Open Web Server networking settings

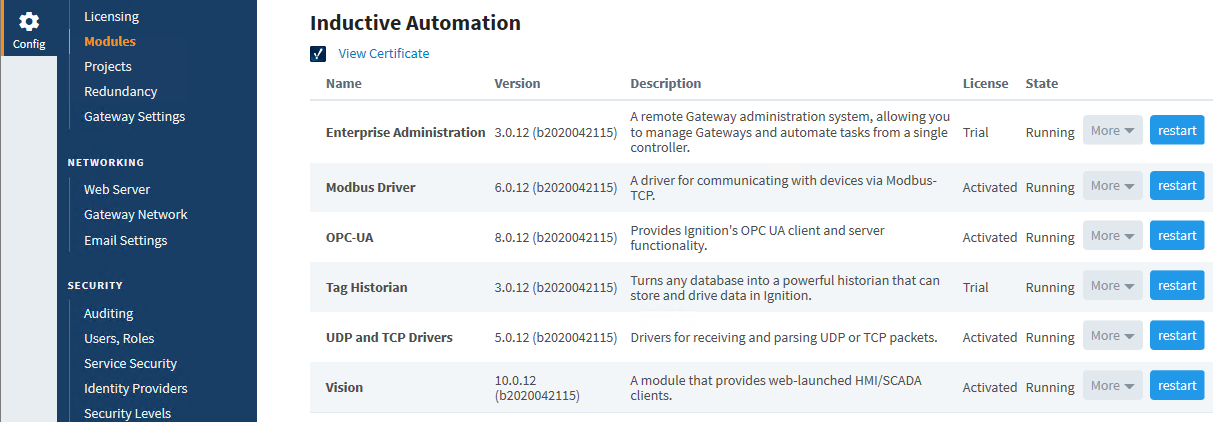(117, 190)
